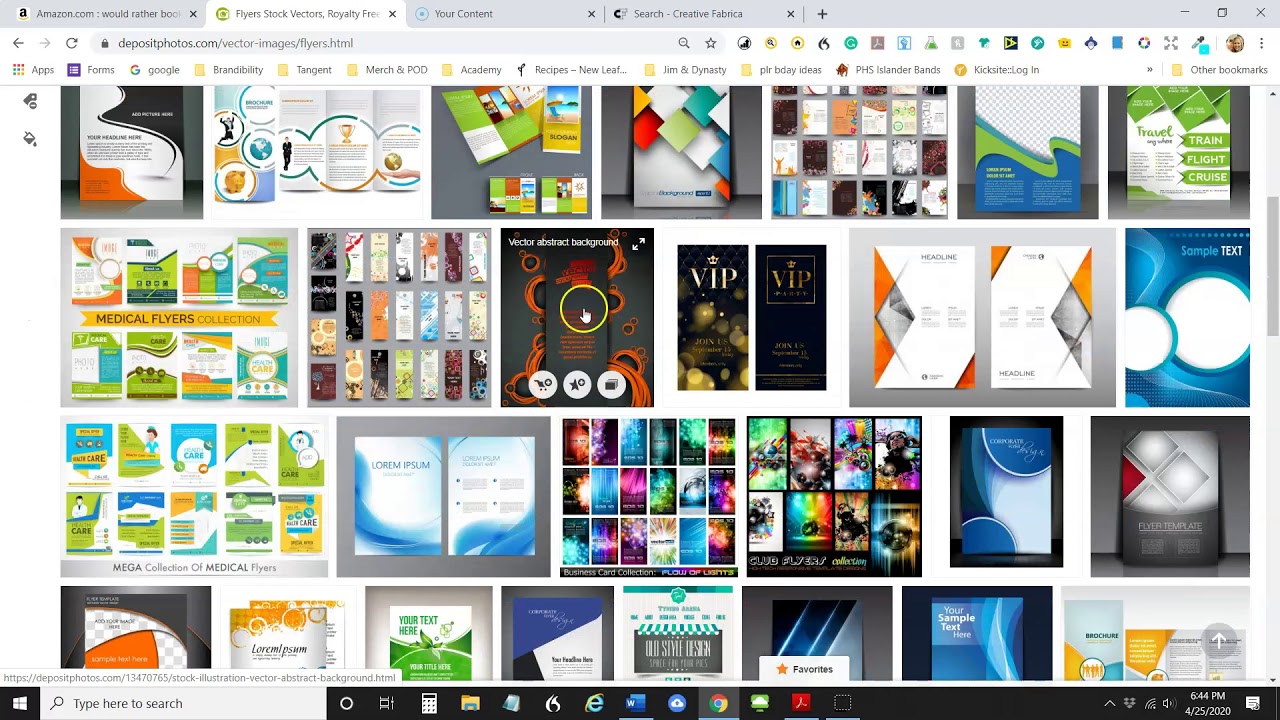
Task: Open the fullscreen-corners extension icon
Action: pos(1171,43)
